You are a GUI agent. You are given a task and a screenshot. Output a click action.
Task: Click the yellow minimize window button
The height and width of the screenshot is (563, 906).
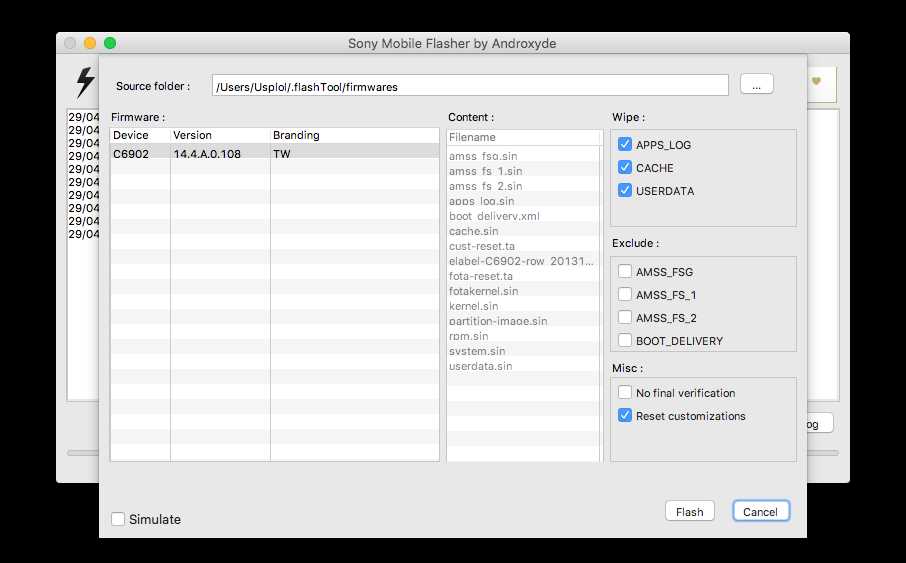pyautogui.click(x=90, y=43)
